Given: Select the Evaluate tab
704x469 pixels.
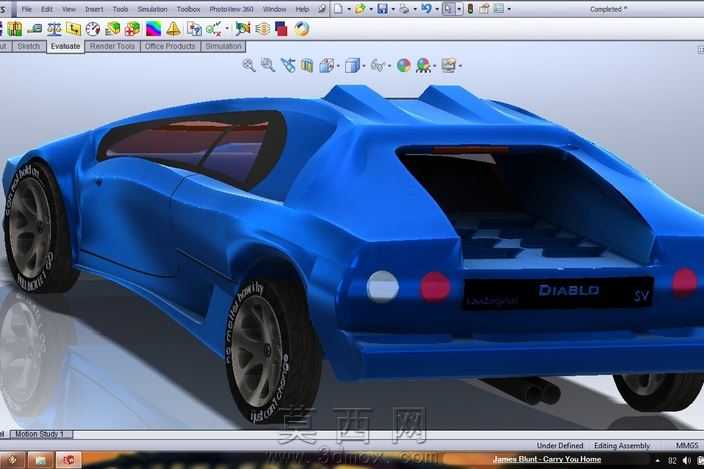Looking at the screenshot, I should tap(66, 46).
